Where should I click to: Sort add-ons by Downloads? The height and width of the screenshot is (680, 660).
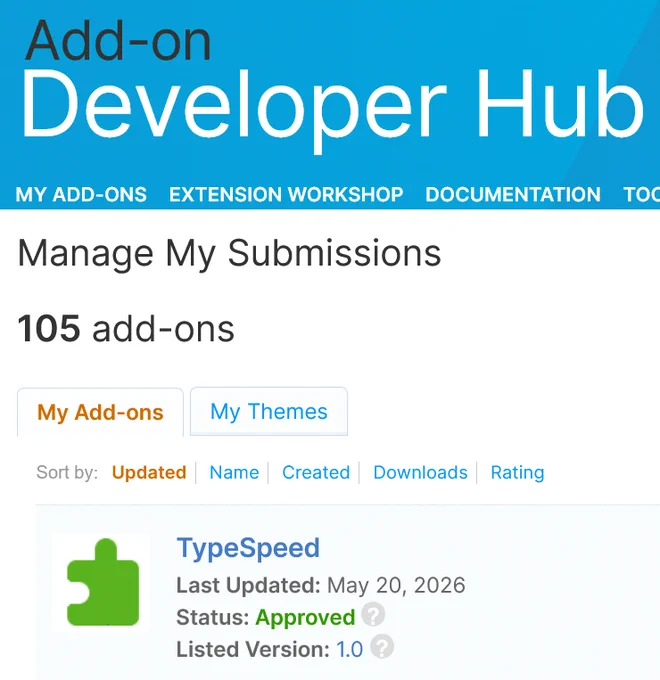(x=420, y=472)
